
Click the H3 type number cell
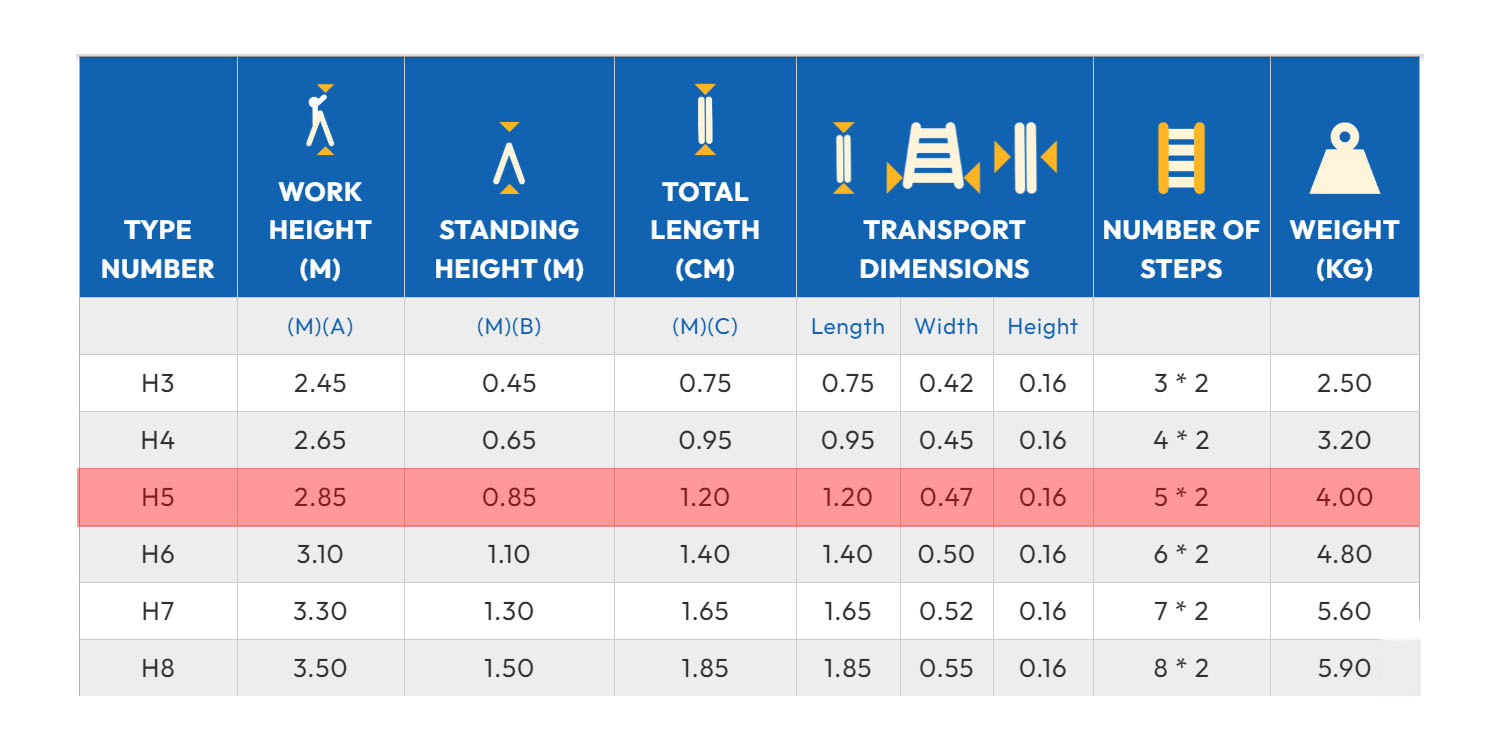[158, 383]
